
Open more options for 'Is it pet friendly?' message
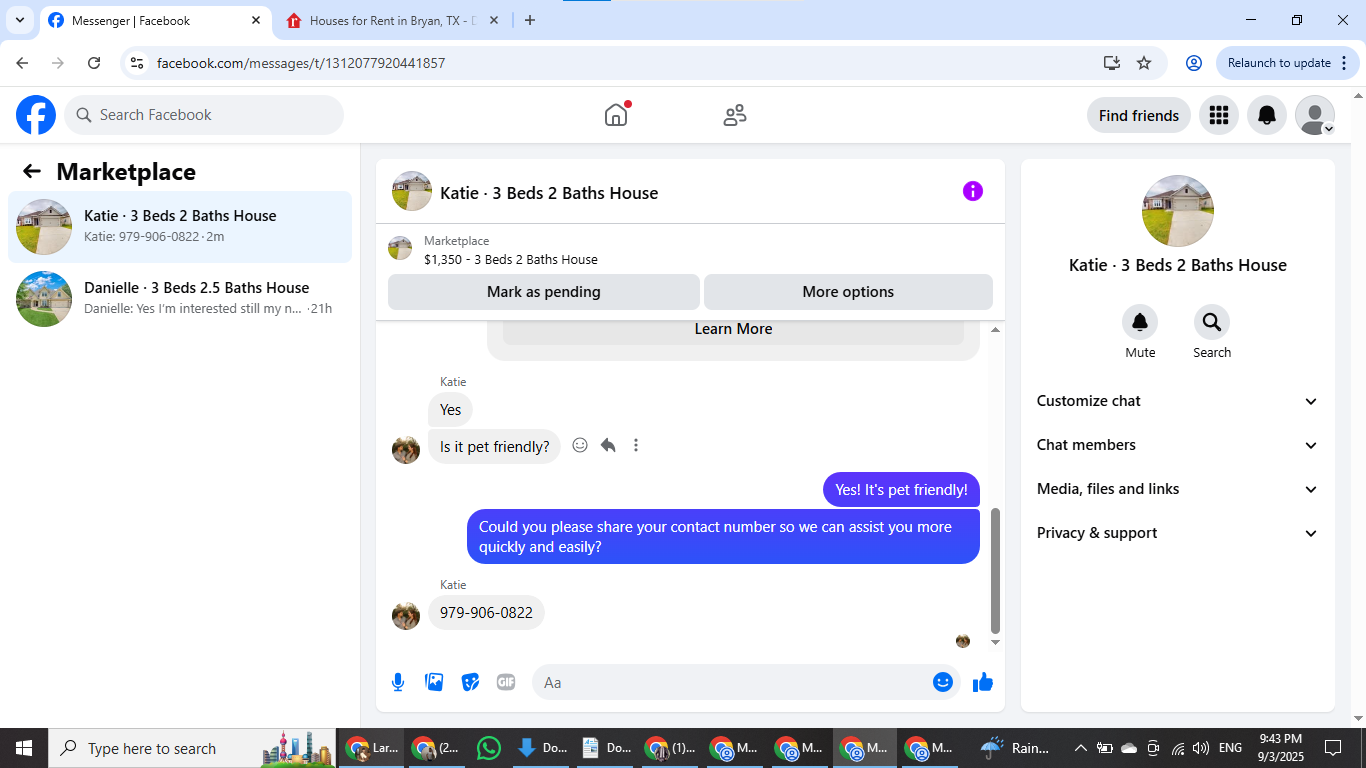[x=636, y=445]
